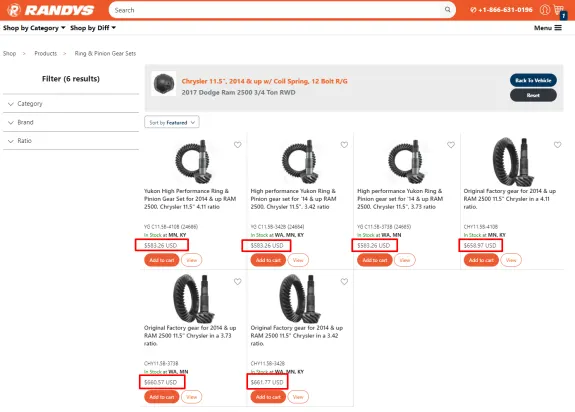Click the Filter (6 results) heading
Viewport: 575px width, 412px height.
[x=71, y=79]
